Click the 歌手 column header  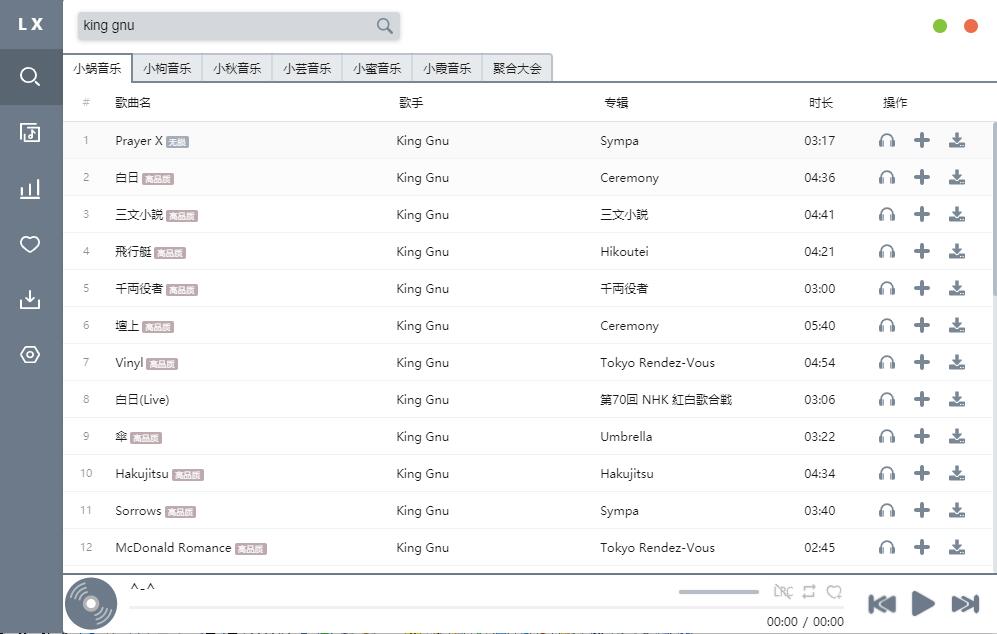click(411, 102)
